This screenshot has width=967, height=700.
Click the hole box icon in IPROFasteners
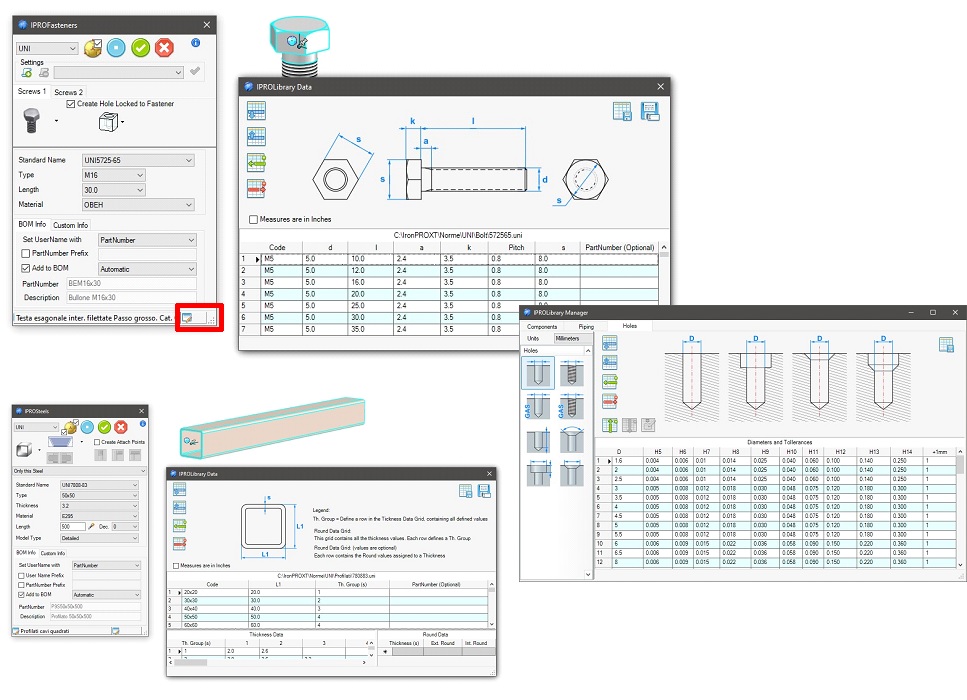[108, 121]
